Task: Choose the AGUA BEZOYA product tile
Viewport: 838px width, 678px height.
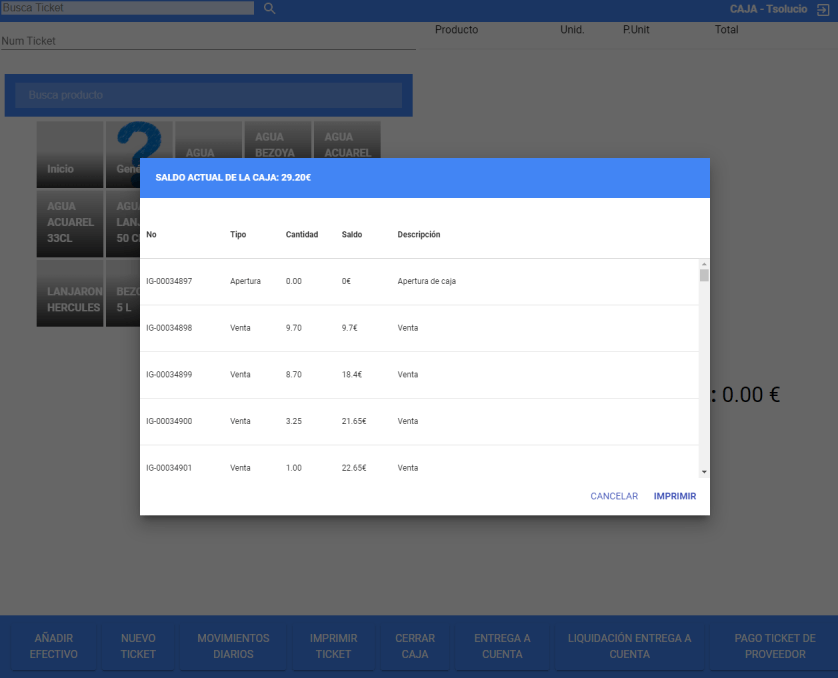Action: click(x=277, y=140)
